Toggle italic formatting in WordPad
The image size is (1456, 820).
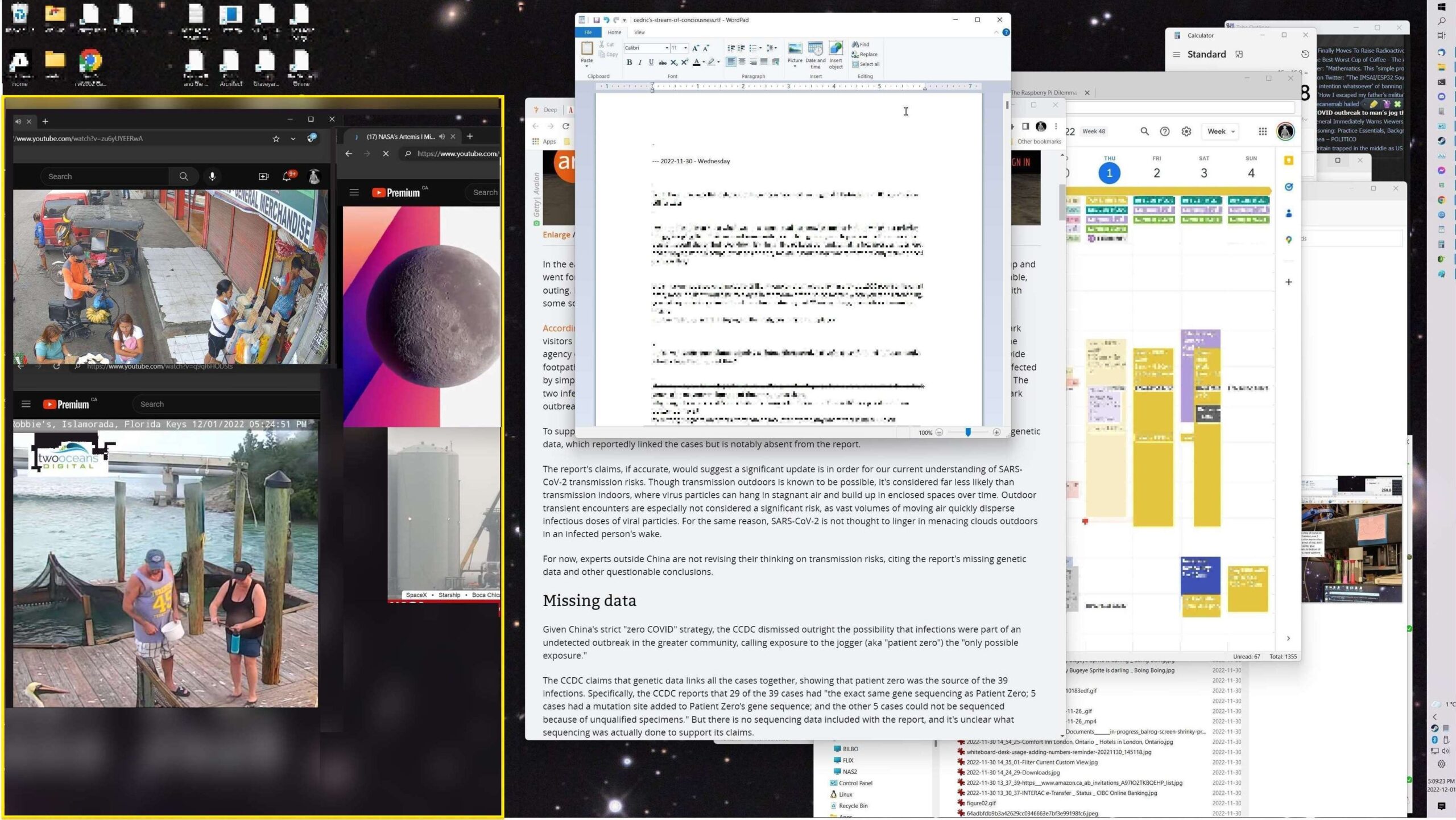tap(640, 63)
